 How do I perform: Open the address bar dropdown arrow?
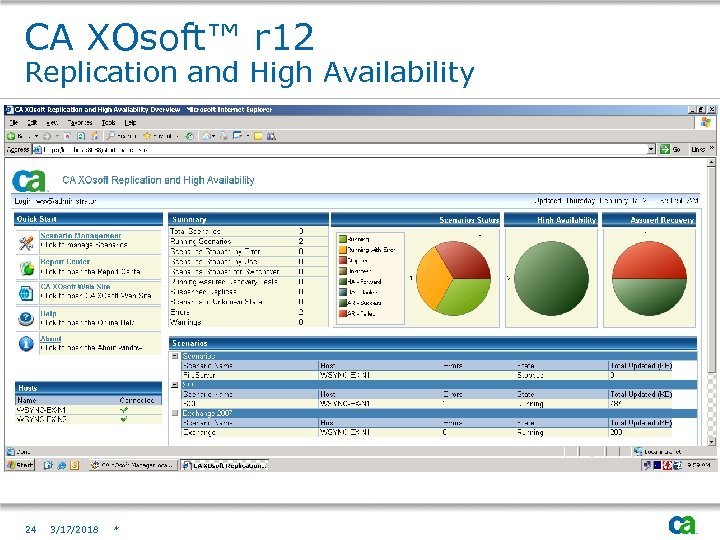pyautogui.click(x=651, y=149)
